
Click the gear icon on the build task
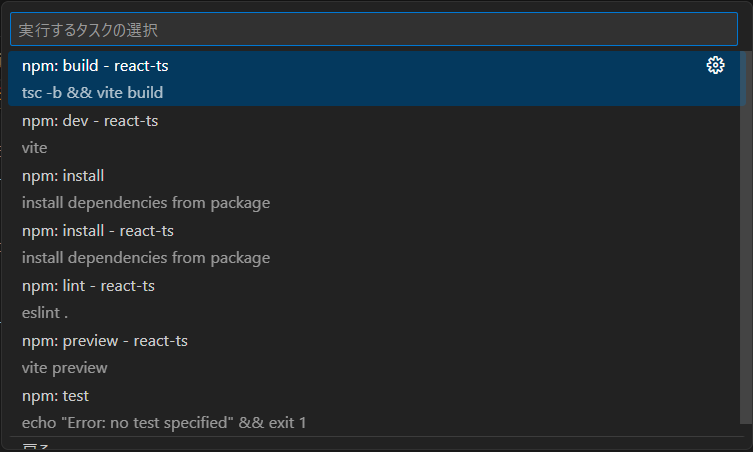pos(715,66)
